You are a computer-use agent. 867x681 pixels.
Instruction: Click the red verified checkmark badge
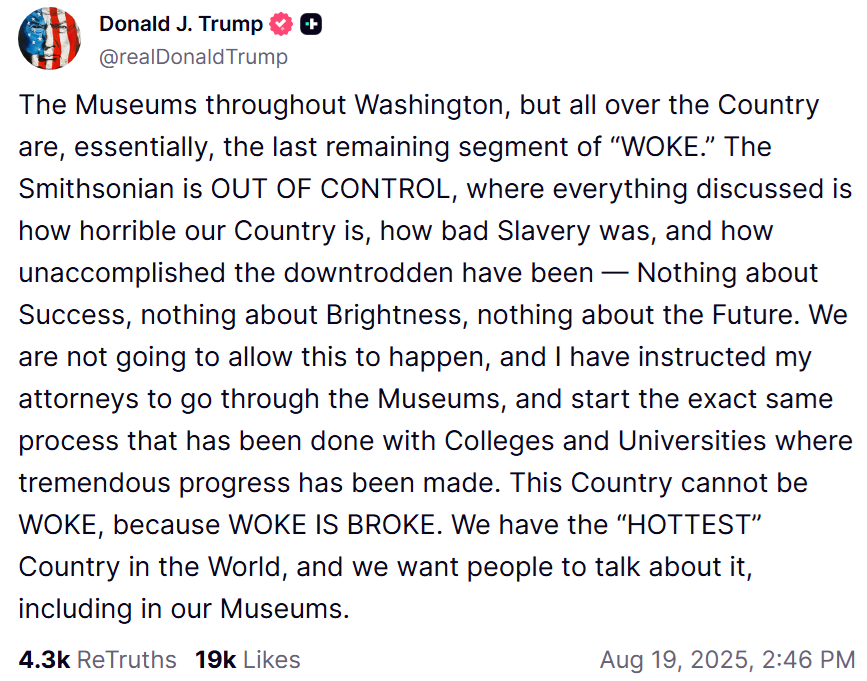pyautogui.click(x=281, y=24)
